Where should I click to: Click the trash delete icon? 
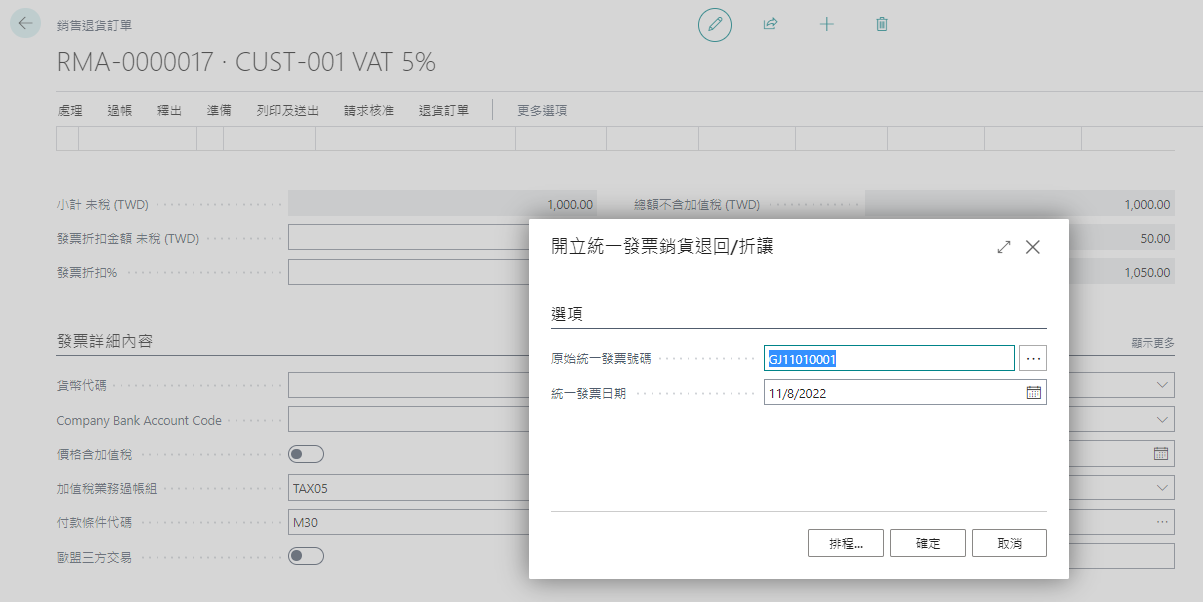click(882, 24)
